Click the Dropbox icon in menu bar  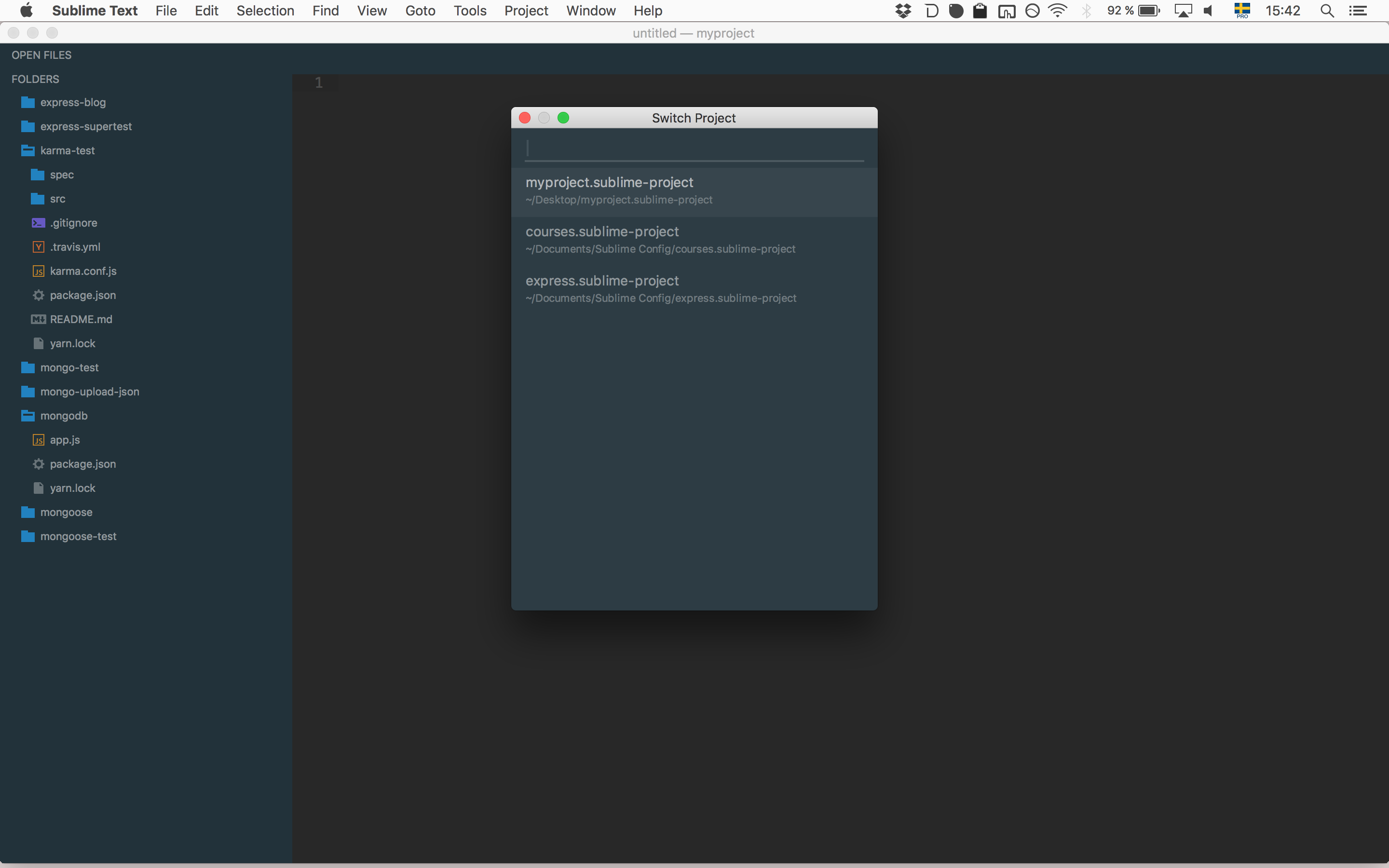(903, 12)
